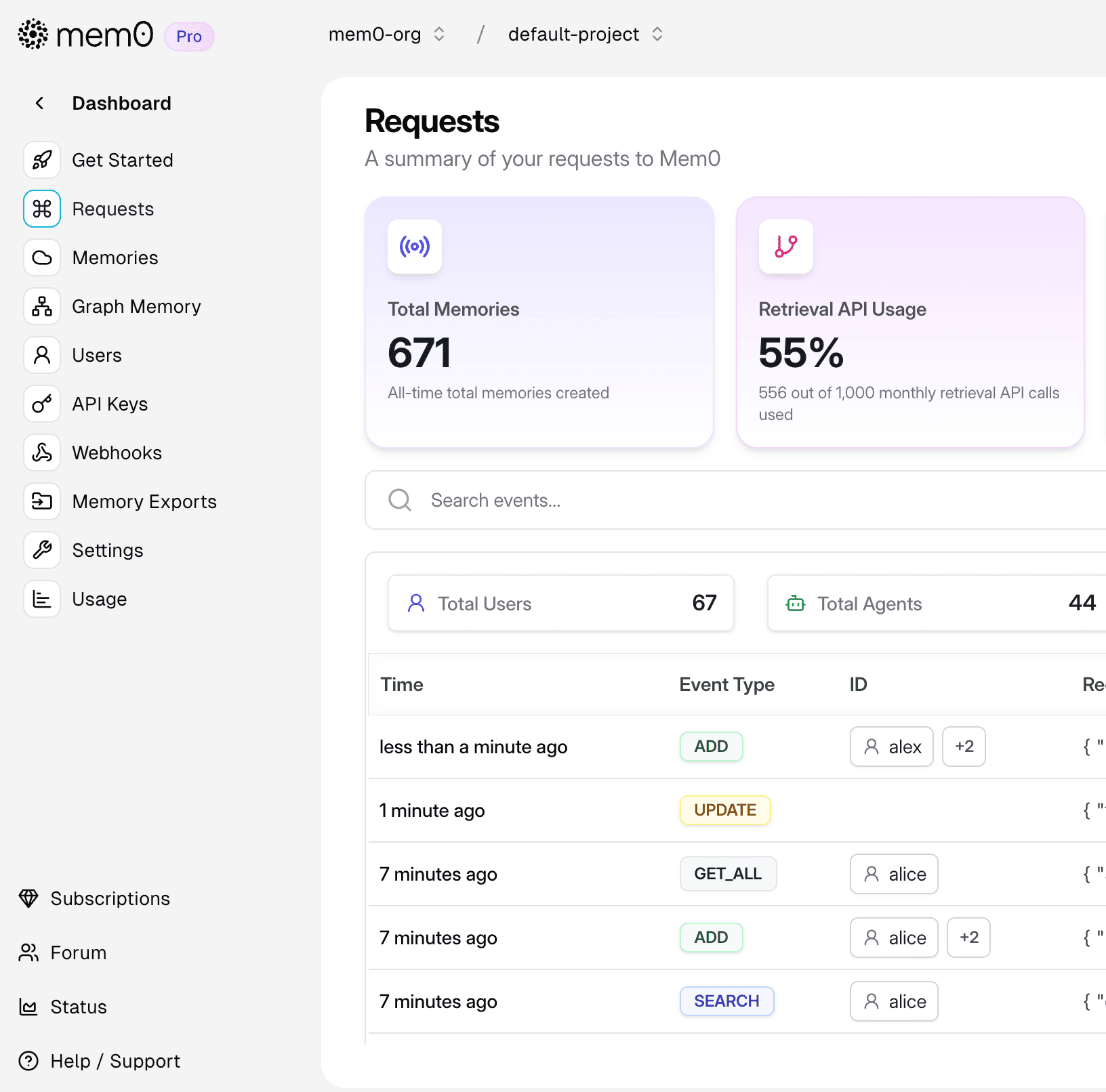Click the Help / Support question icon
Screen dimensions: 1106x1092
[28, 1061]
